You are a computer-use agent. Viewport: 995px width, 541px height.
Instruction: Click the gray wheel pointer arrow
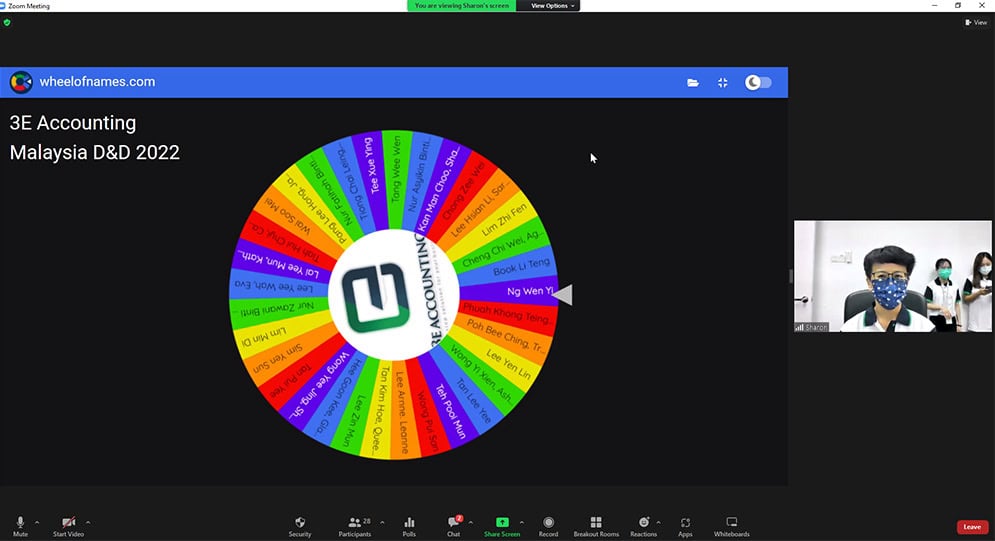[x=563, y=294]
